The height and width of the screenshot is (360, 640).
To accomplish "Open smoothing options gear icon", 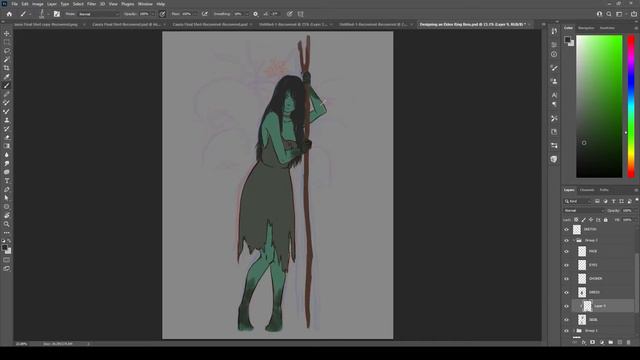I will [256, 14].
